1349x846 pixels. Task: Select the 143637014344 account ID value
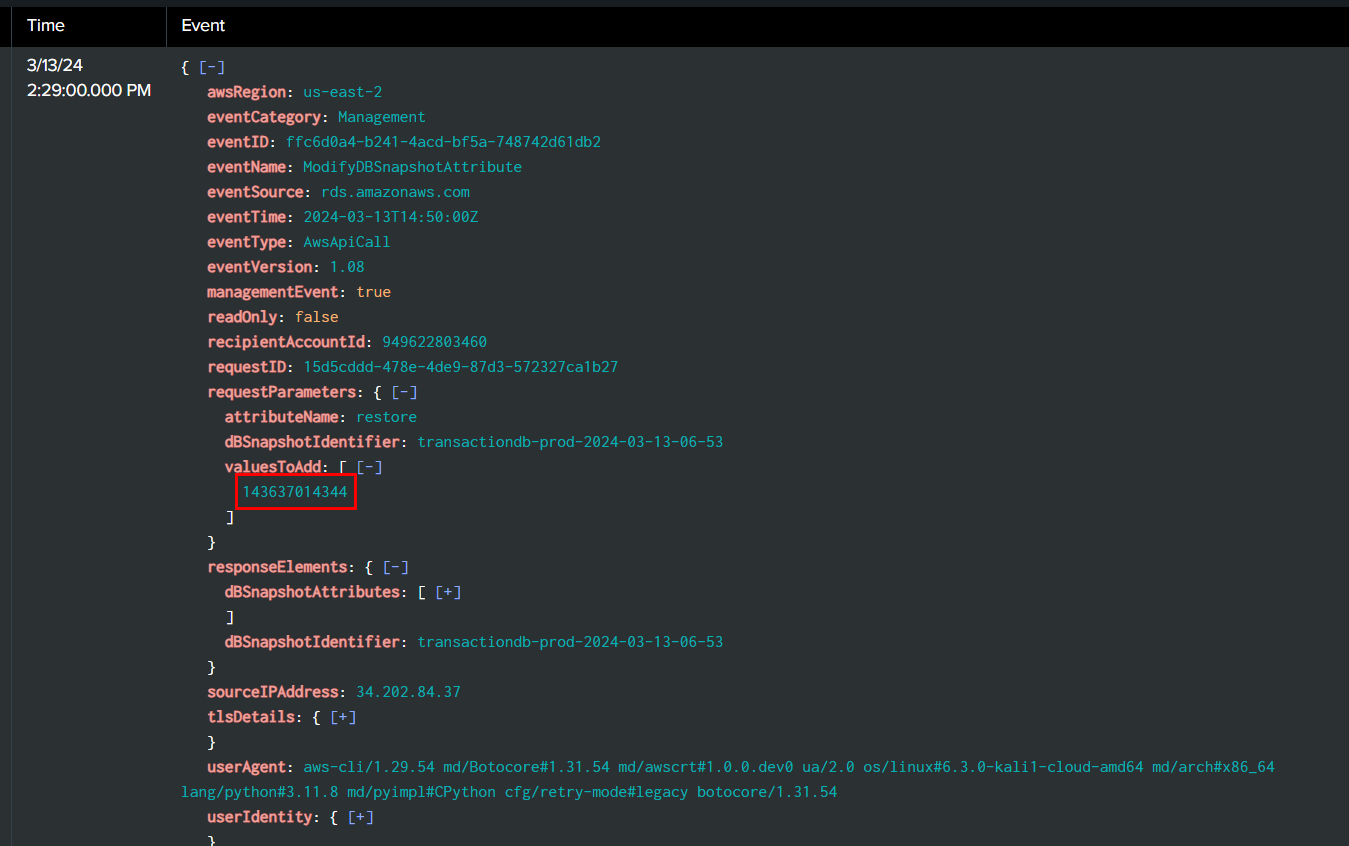coord(295,492)
